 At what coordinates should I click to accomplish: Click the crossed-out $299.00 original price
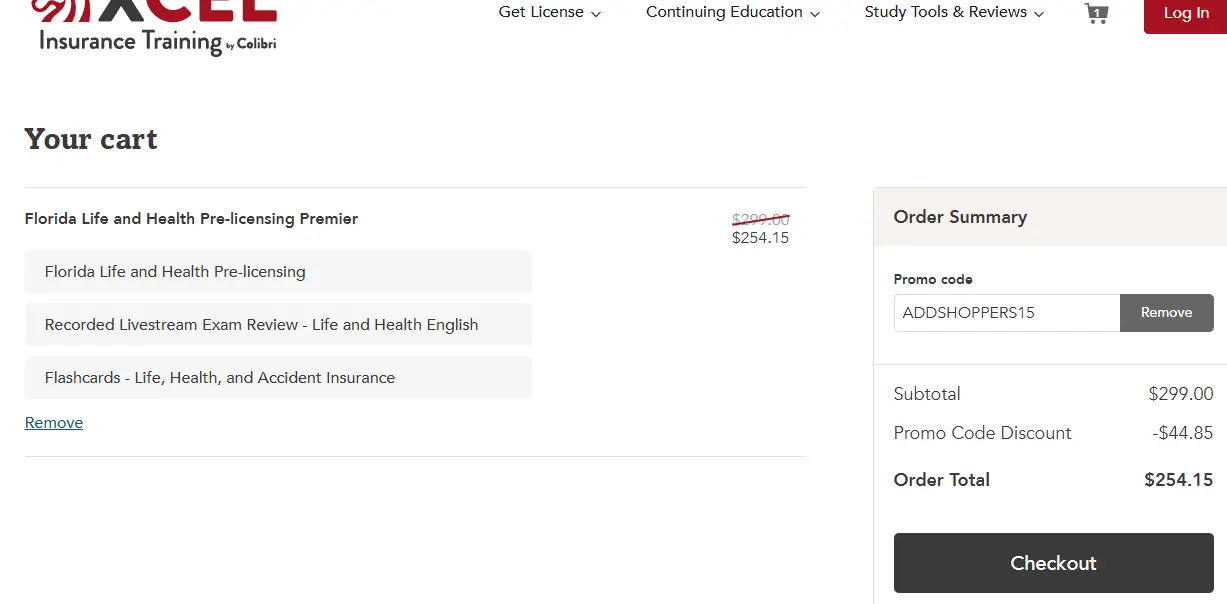pos(760,219)
